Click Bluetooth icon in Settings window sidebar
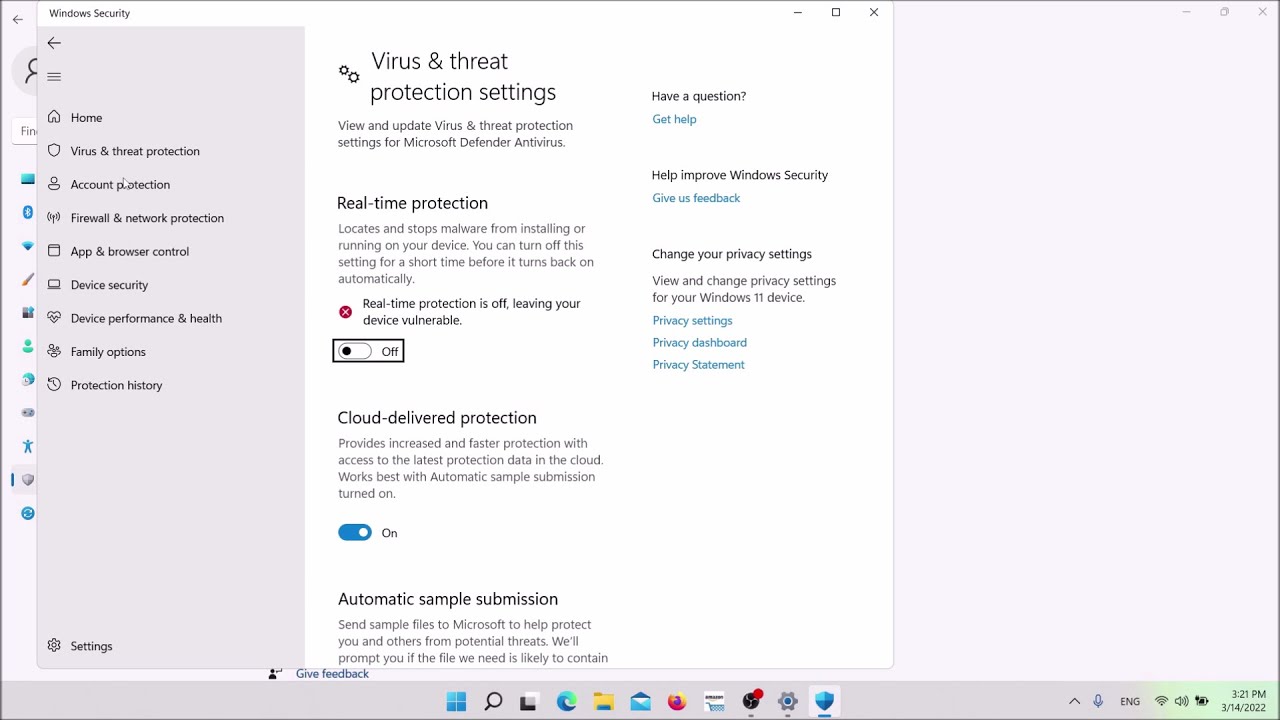 [28, 212]
